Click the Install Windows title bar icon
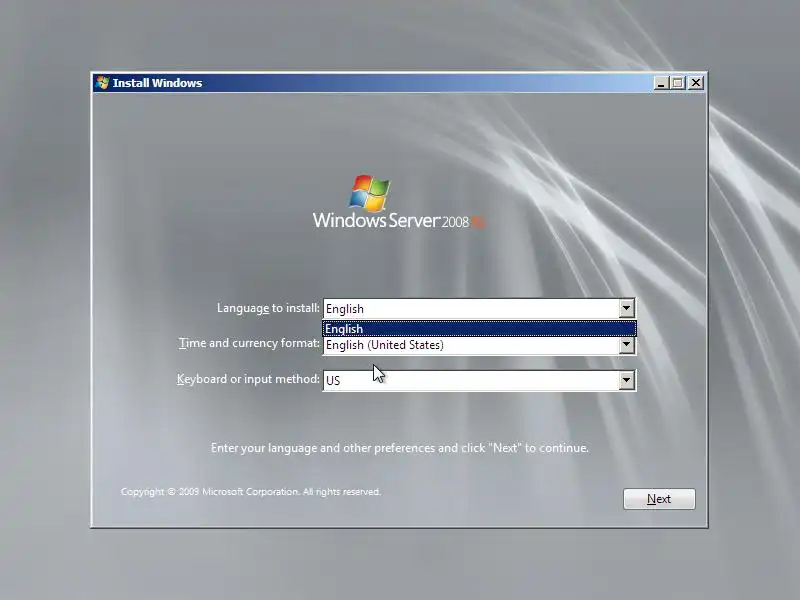The image size is (800, 600). click(x=102, y=83)
